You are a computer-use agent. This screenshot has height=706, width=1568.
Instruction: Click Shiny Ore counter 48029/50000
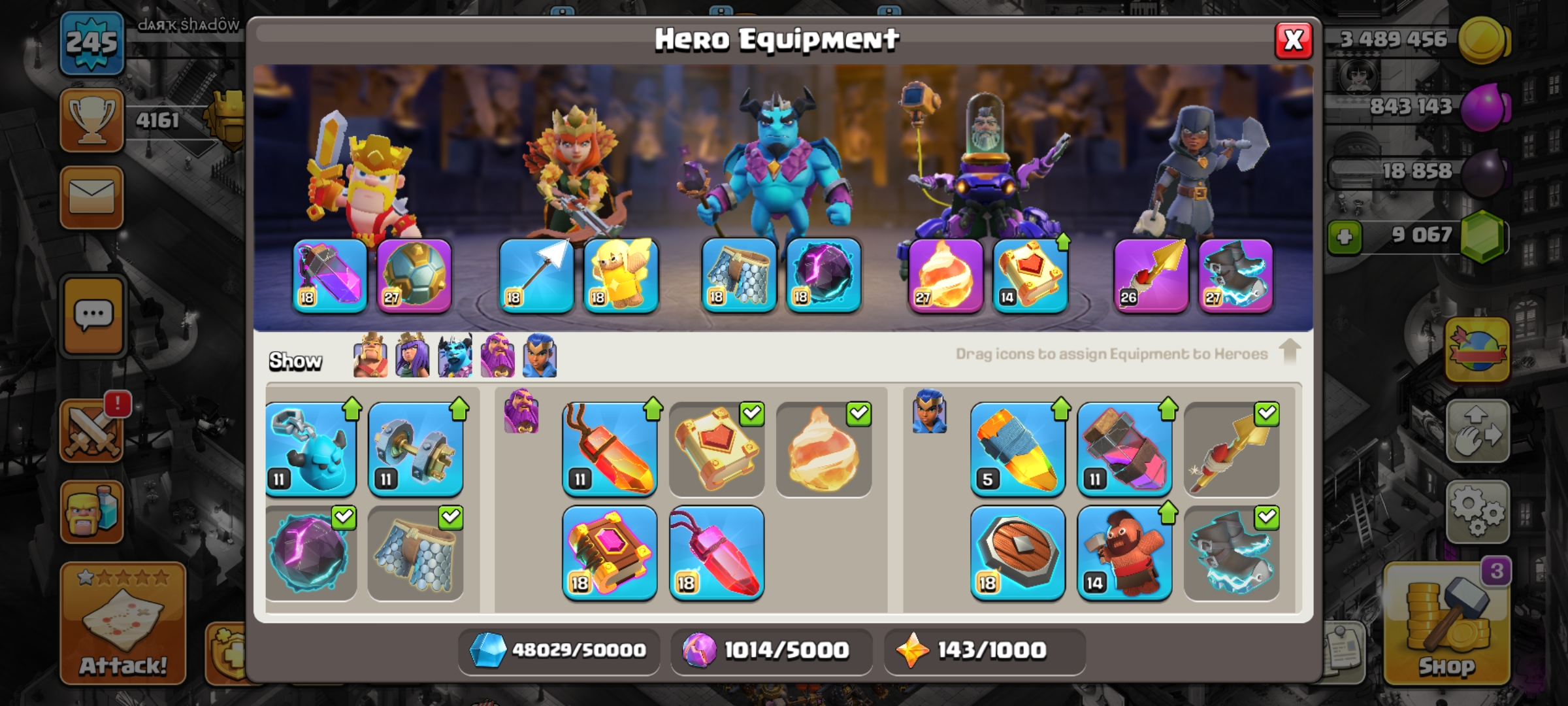click(559, 651)
